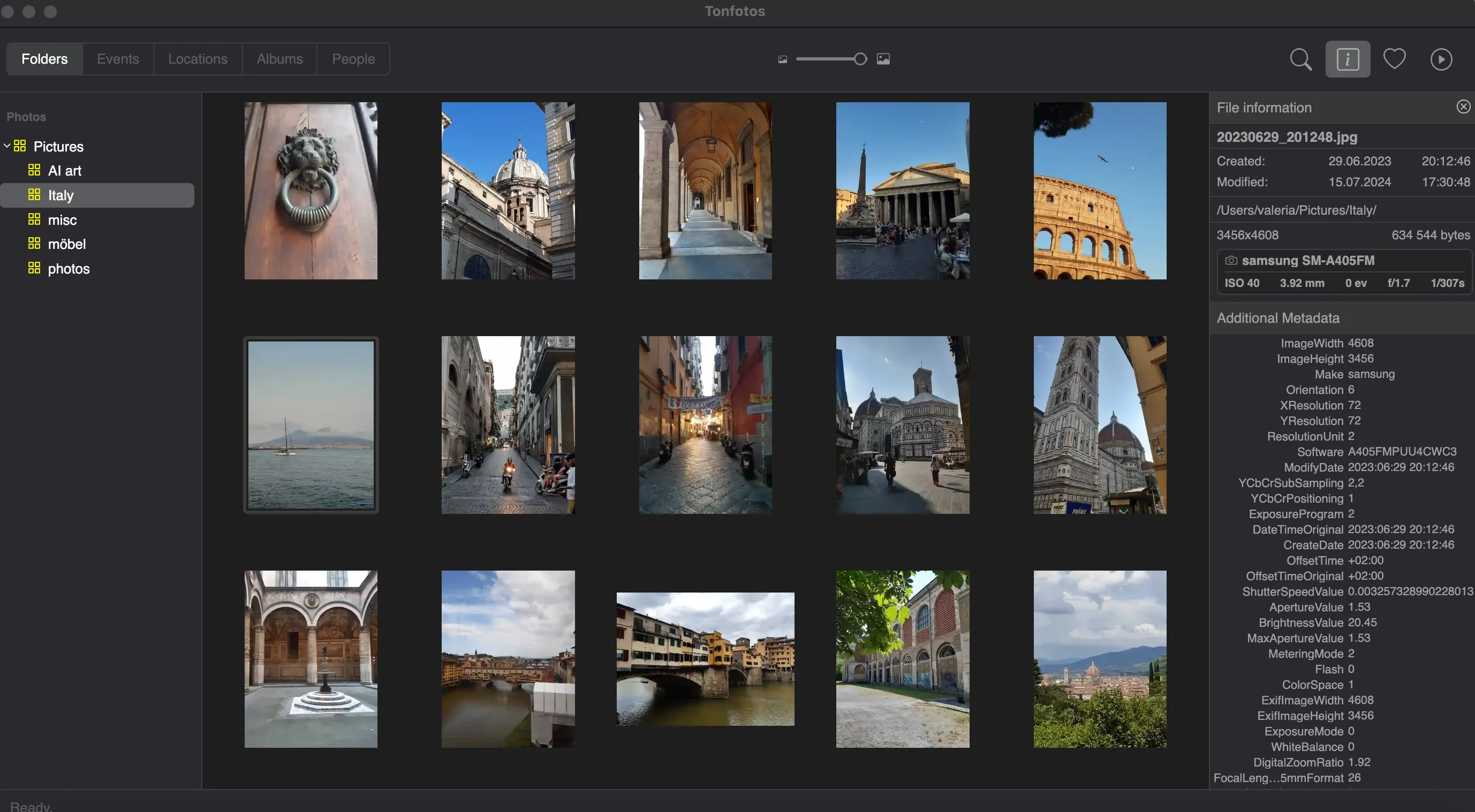Switch to the People tab

(353, 58)
